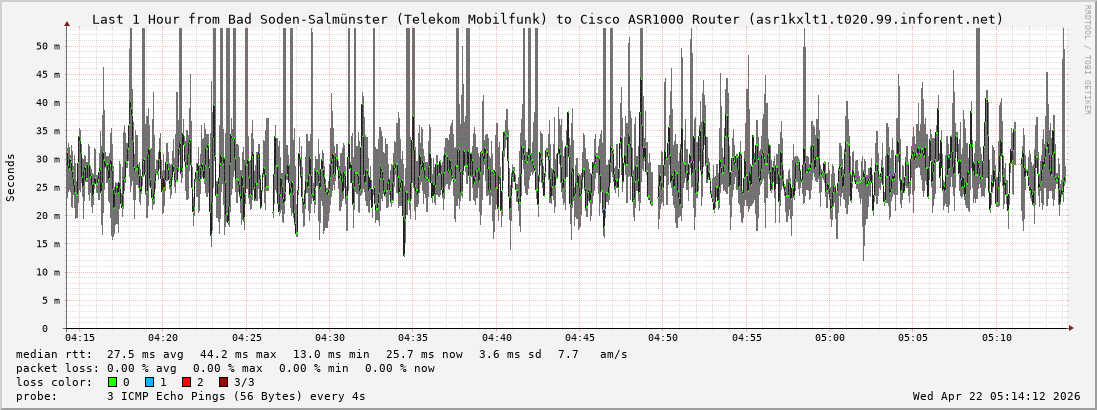Click the RRDTOOL / TOBI OETIKER watermark
The image size is (1097, 410).
pyautogui.click(x=1087, y=60)
